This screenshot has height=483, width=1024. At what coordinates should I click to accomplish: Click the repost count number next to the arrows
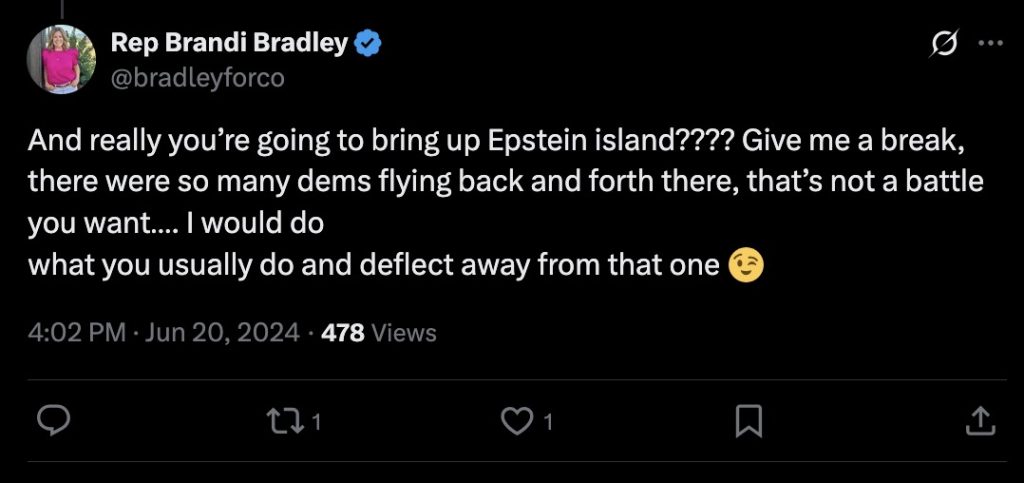point(316,422)
